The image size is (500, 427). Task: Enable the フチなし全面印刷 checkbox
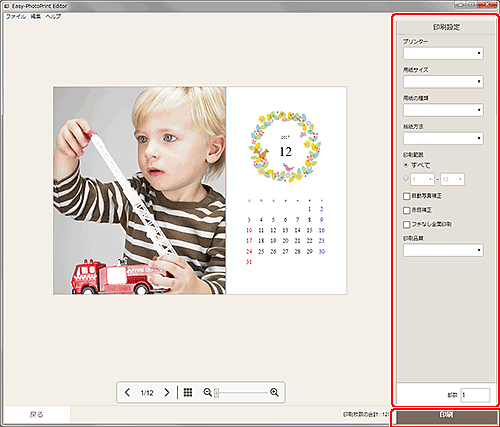point(406,225)
